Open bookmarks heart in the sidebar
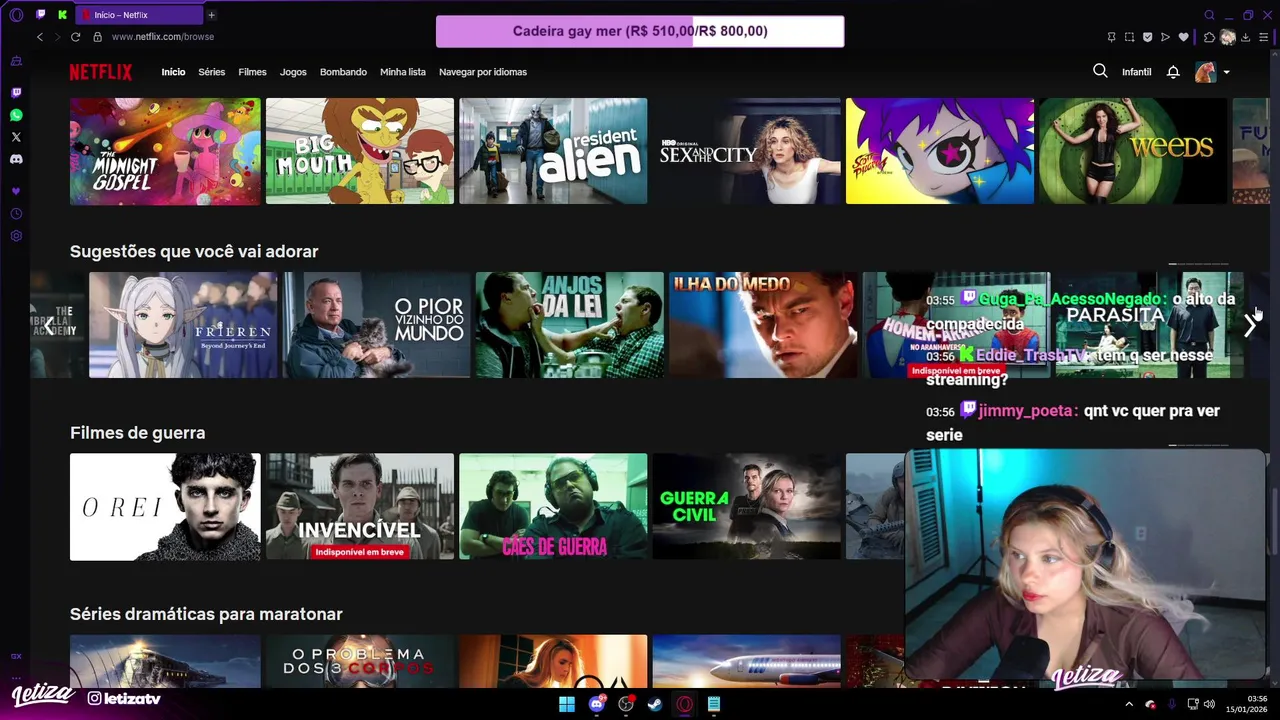The image size is (1280, 720). pos(16,191)
